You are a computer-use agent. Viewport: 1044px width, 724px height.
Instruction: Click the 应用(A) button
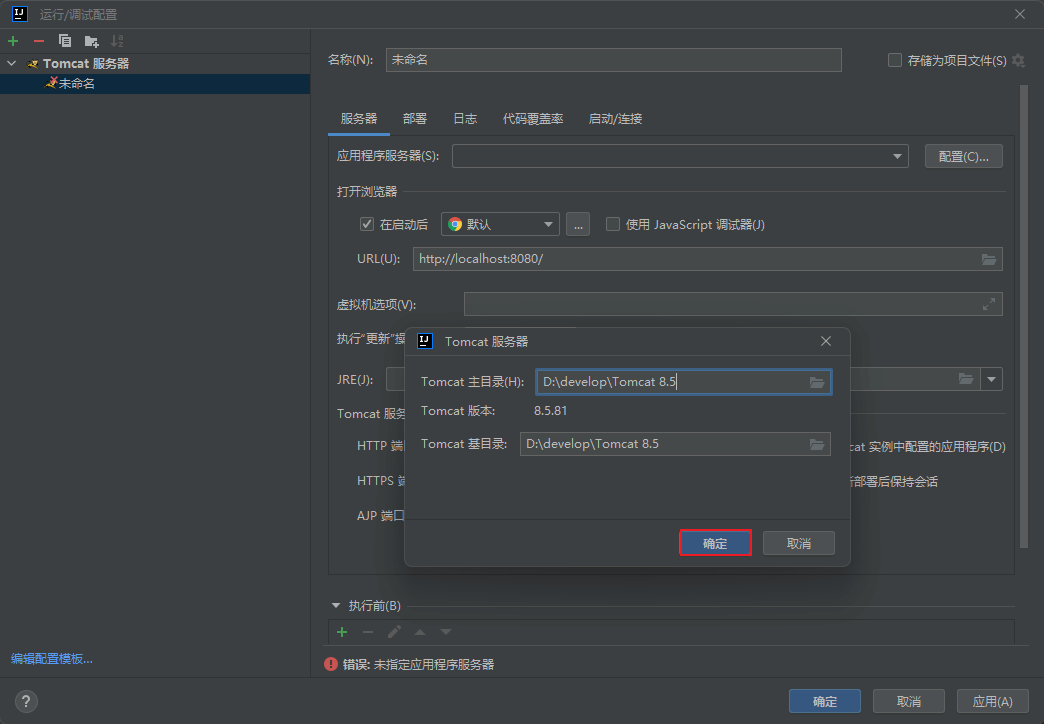pyautogui.click(x=992, y=701)
